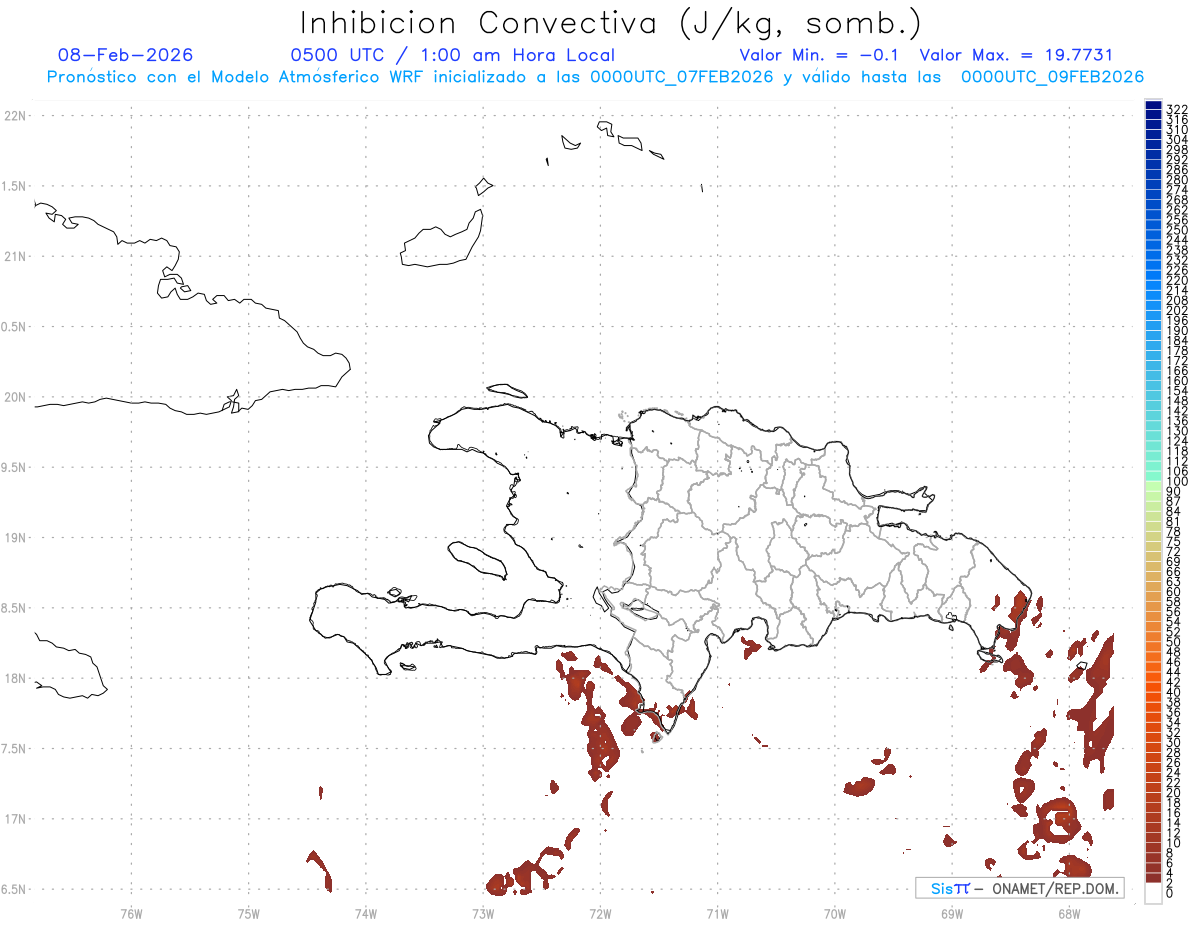Click the '7.5N' latitude label
1200x927 pixels.
coord(14,749)
